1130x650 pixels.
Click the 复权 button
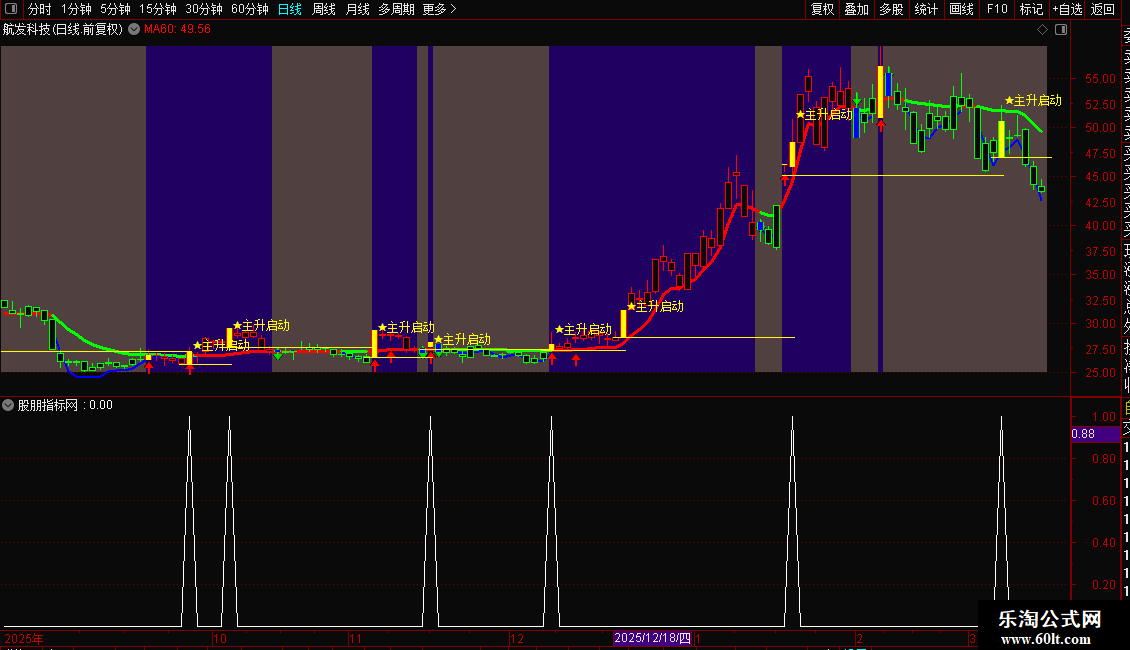[x=822, y=9]
